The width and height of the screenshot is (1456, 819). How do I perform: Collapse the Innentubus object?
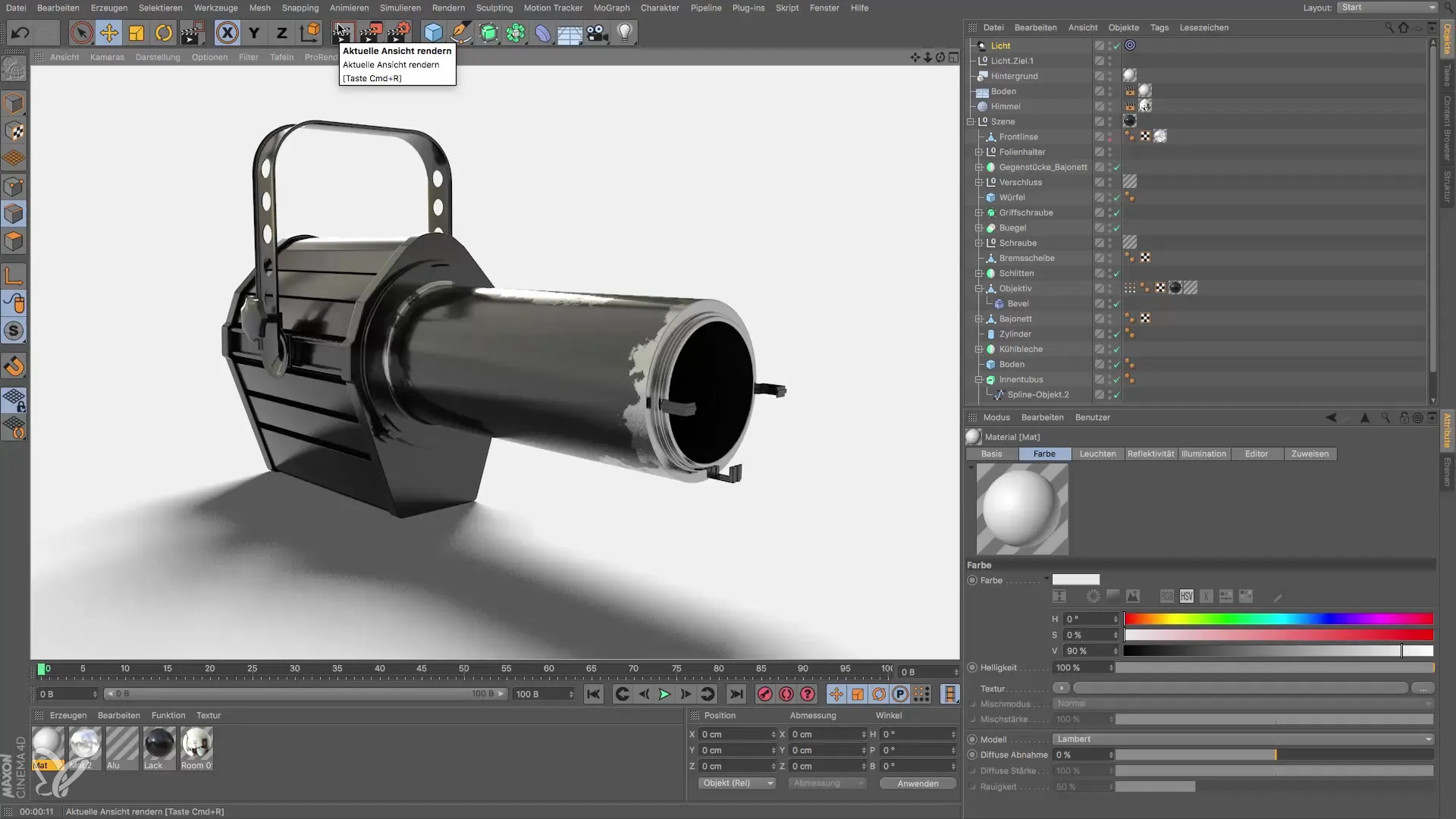click(x=979, y=379)
